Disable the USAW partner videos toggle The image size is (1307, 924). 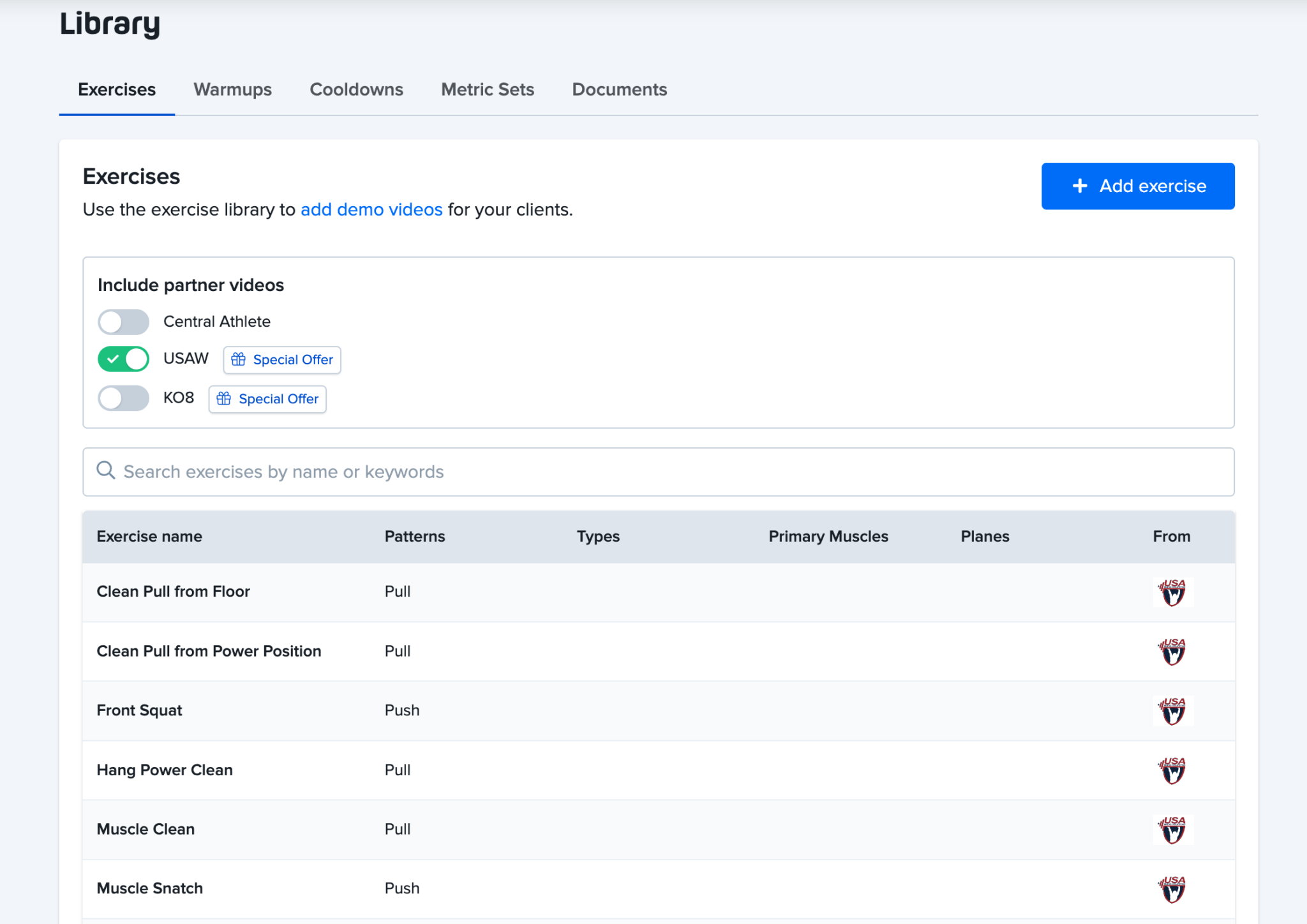point(123,359)
